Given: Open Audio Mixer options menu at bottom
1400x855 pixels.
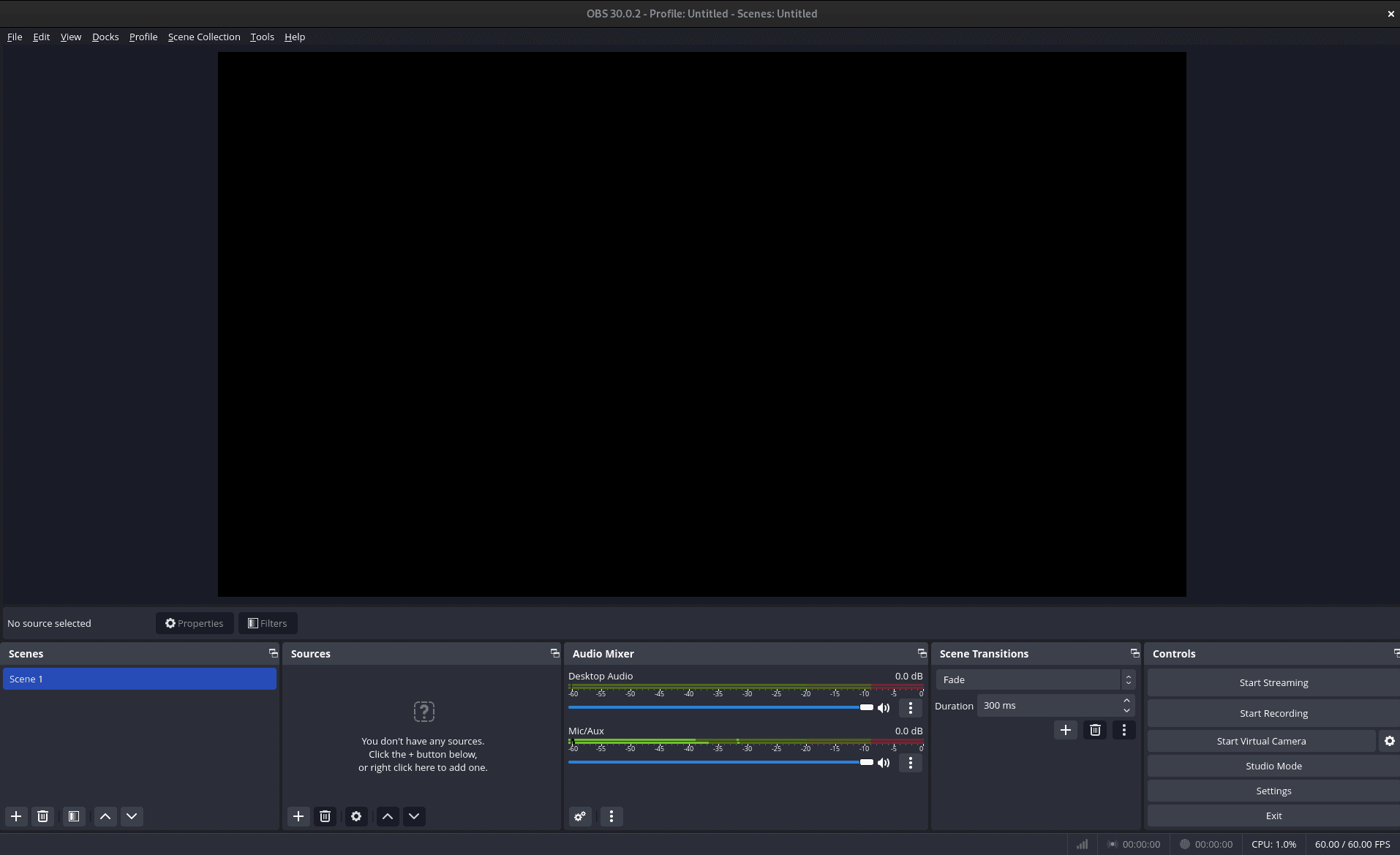Looking at the screenshot, I should point(611,816).
